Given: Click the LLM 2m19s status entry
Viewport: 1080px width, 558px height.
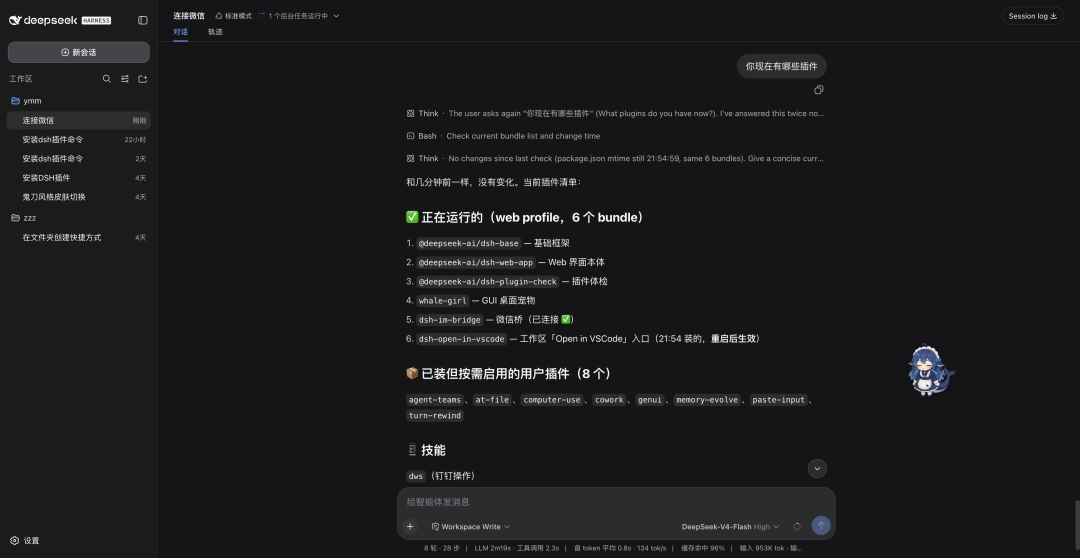Looking at the screenshot, I should 517,548.
